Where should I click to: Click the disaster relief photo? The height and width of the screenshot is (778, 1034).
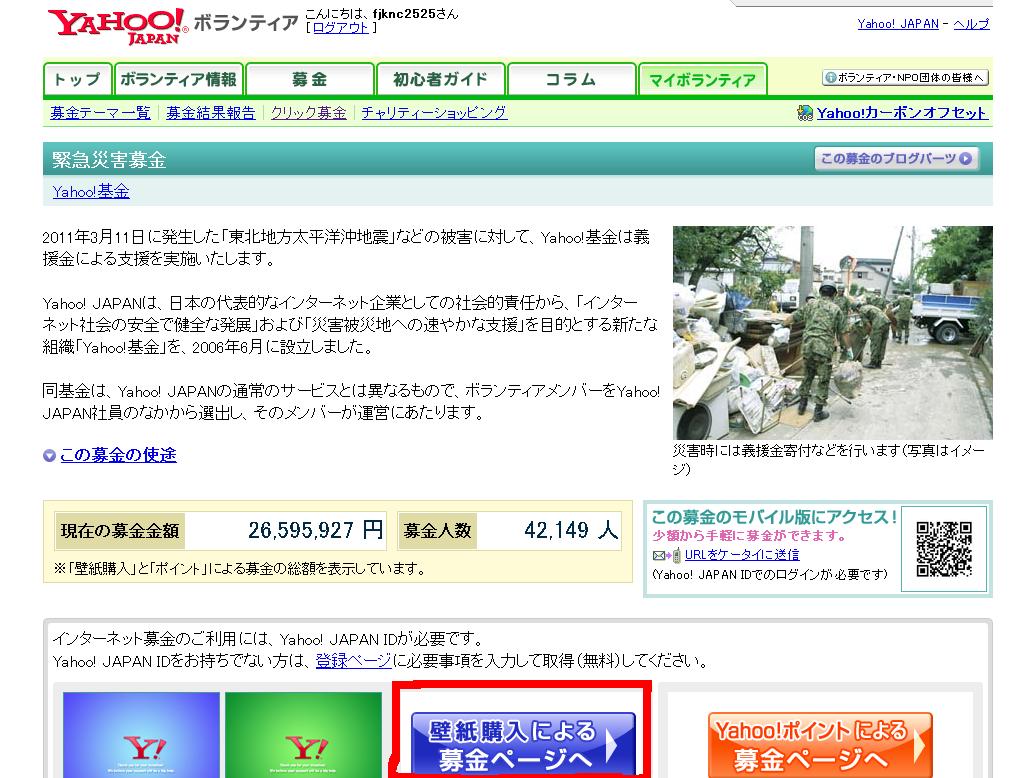click(x=832, y=333)
